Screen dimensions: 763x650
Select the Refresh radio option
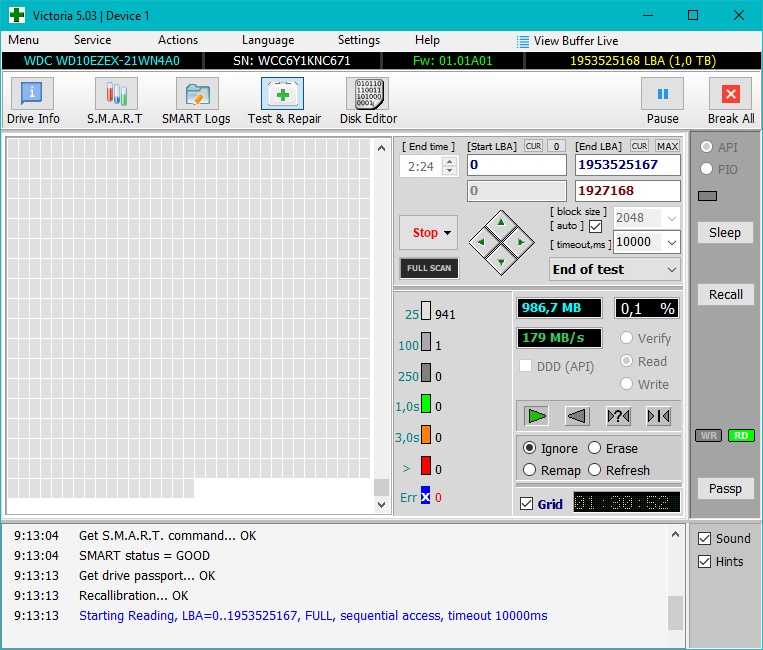pos(595,470)
